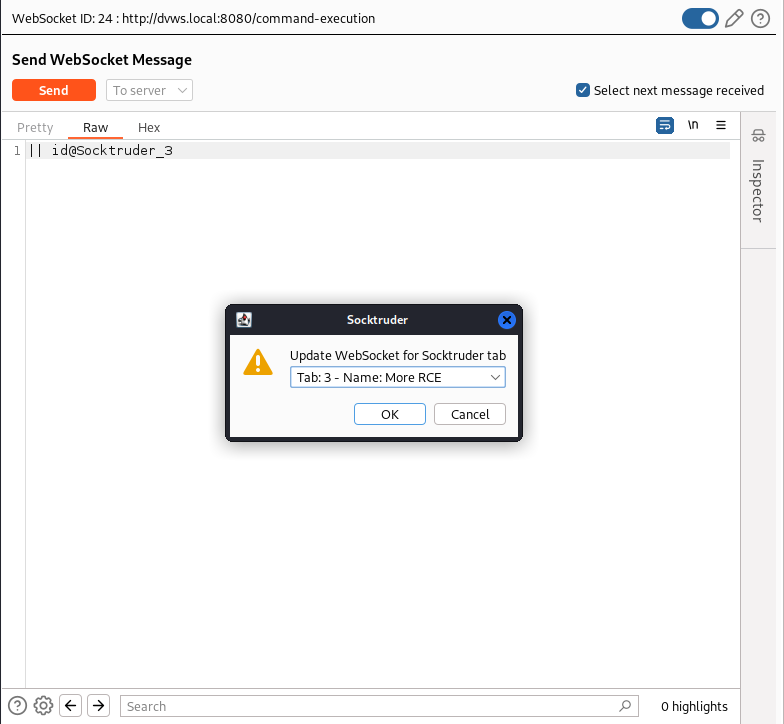Click the Send WebSocket Message heading
Image resolution: width=784 pixels, height=724 pixels.
point(102,60)
